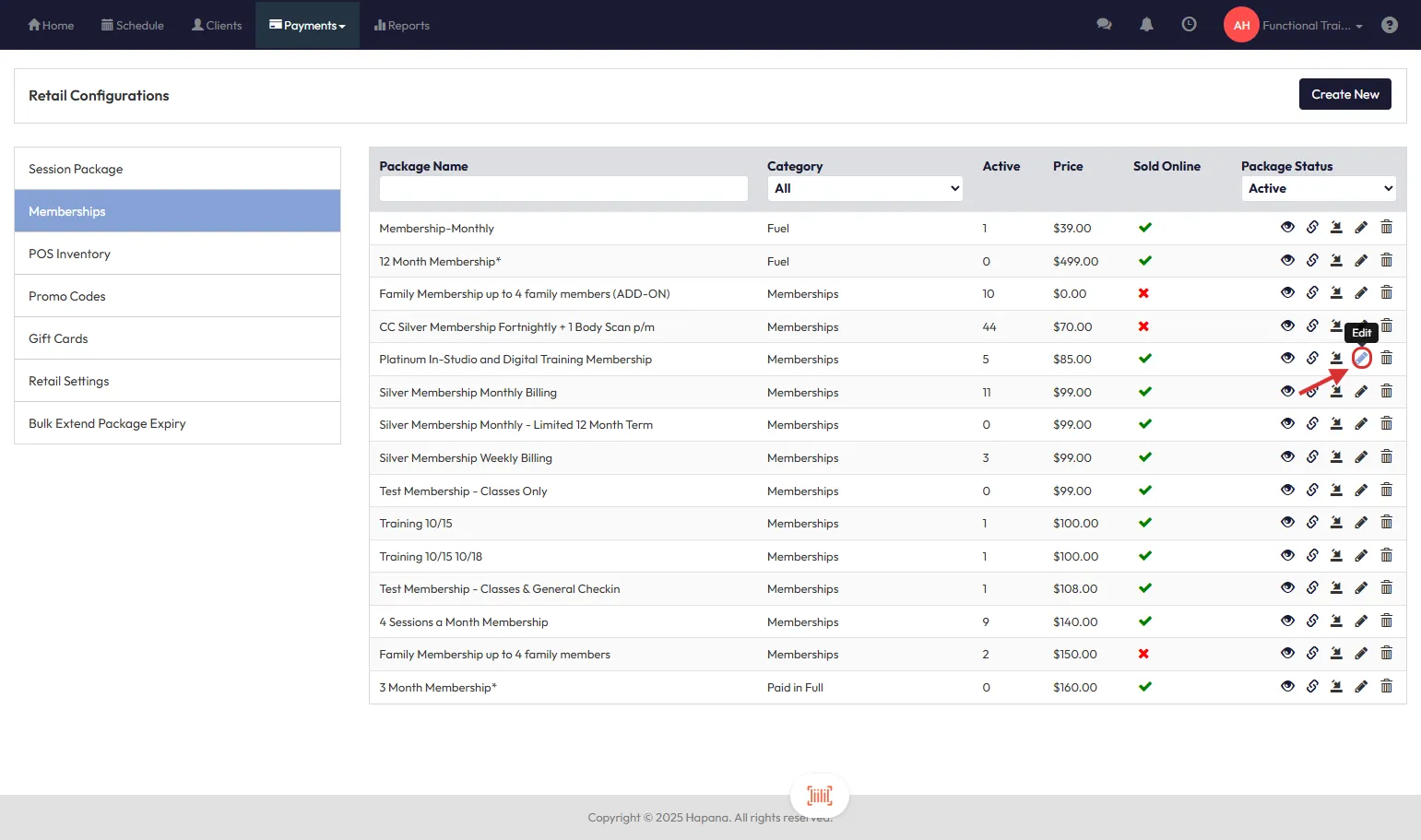Image resolution: width=1421 pixels, height=840 pixels.
Task: Toggle eye icon for Training 10/15 row
Action: (1287, 523)
